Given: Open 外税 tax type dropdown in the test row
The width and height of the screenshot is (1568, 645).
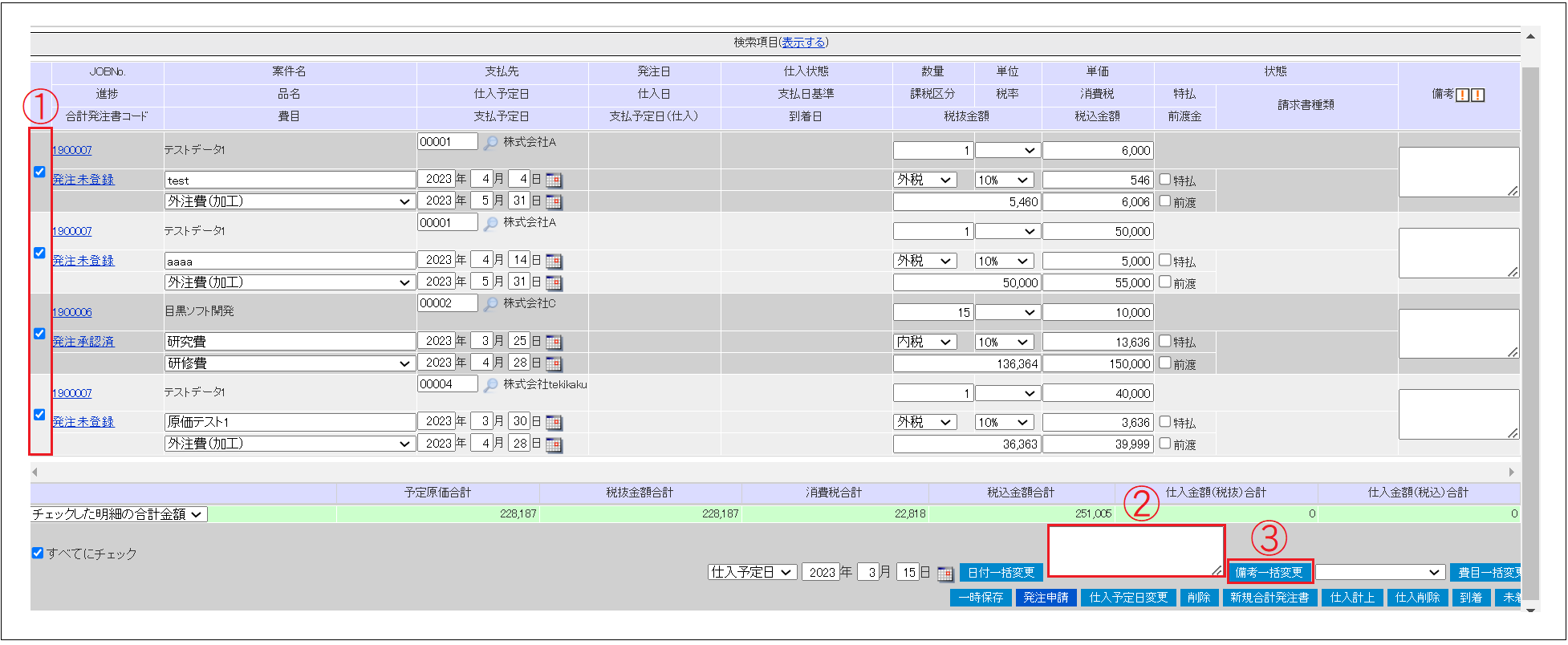Looking at the screenshot, I should [x=925, y=181].
